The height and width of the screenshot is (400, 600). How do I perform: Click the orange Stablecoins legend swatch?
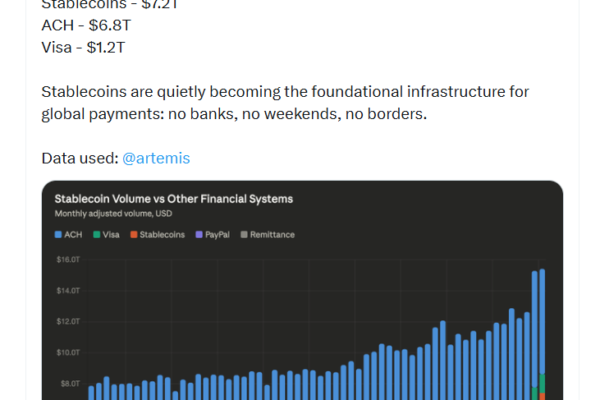133,235
